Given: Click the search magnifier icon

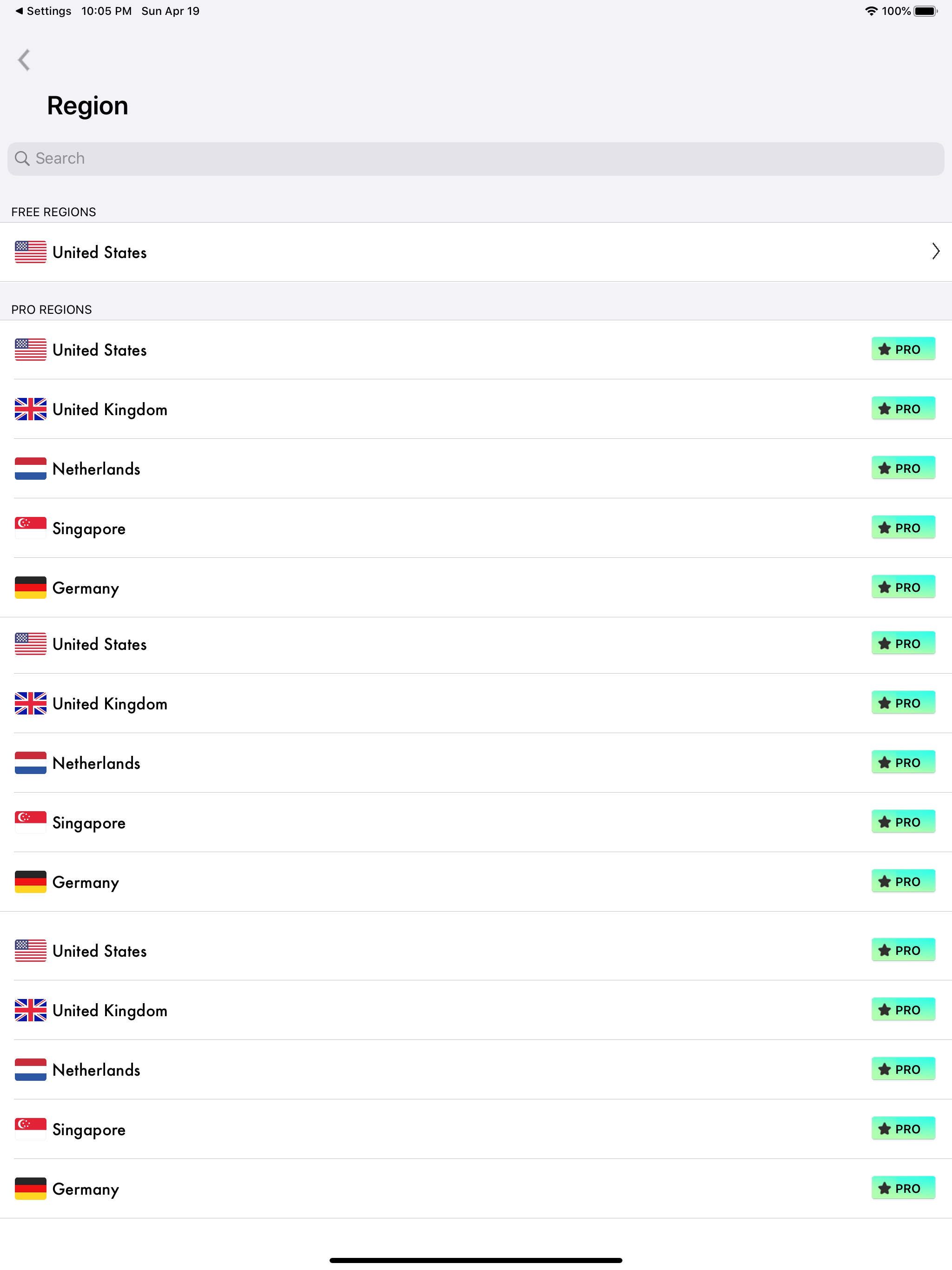Looking at the screenshot, I should tap(23, 159).
